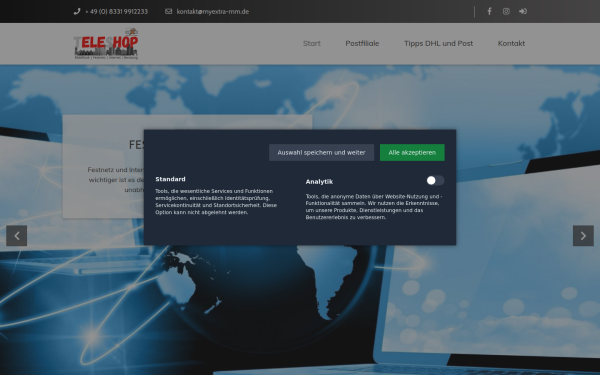
Task: Click the phone icon in top bar
Action: coord(77,11)
